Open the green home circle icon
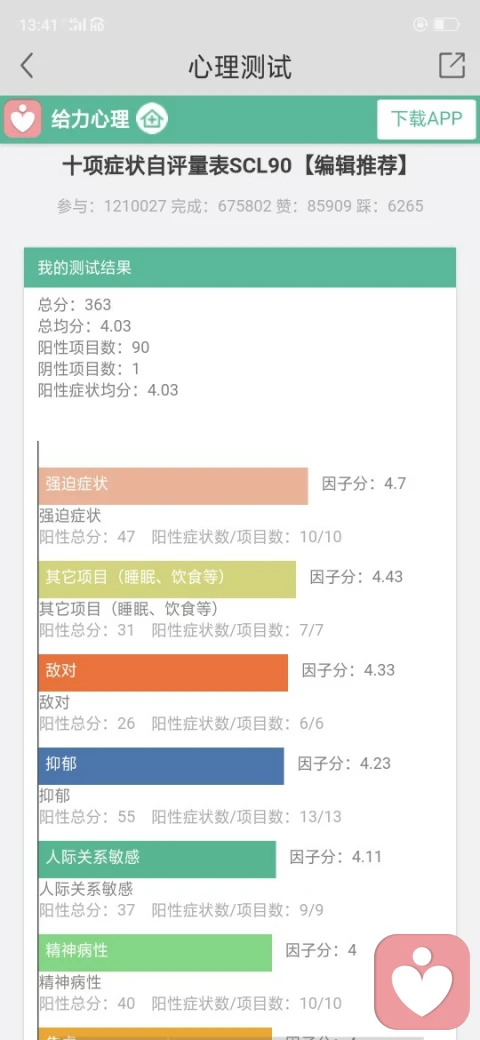The image size is (480, 1040). coord(152,119)
